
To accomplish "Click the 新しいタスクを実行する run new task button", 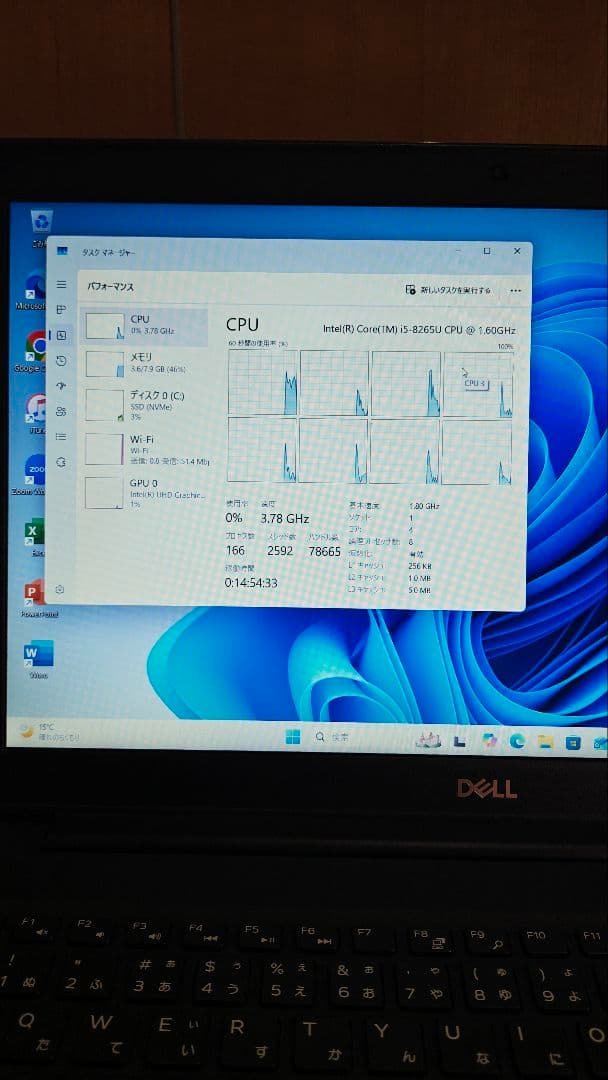I will 448,290.
